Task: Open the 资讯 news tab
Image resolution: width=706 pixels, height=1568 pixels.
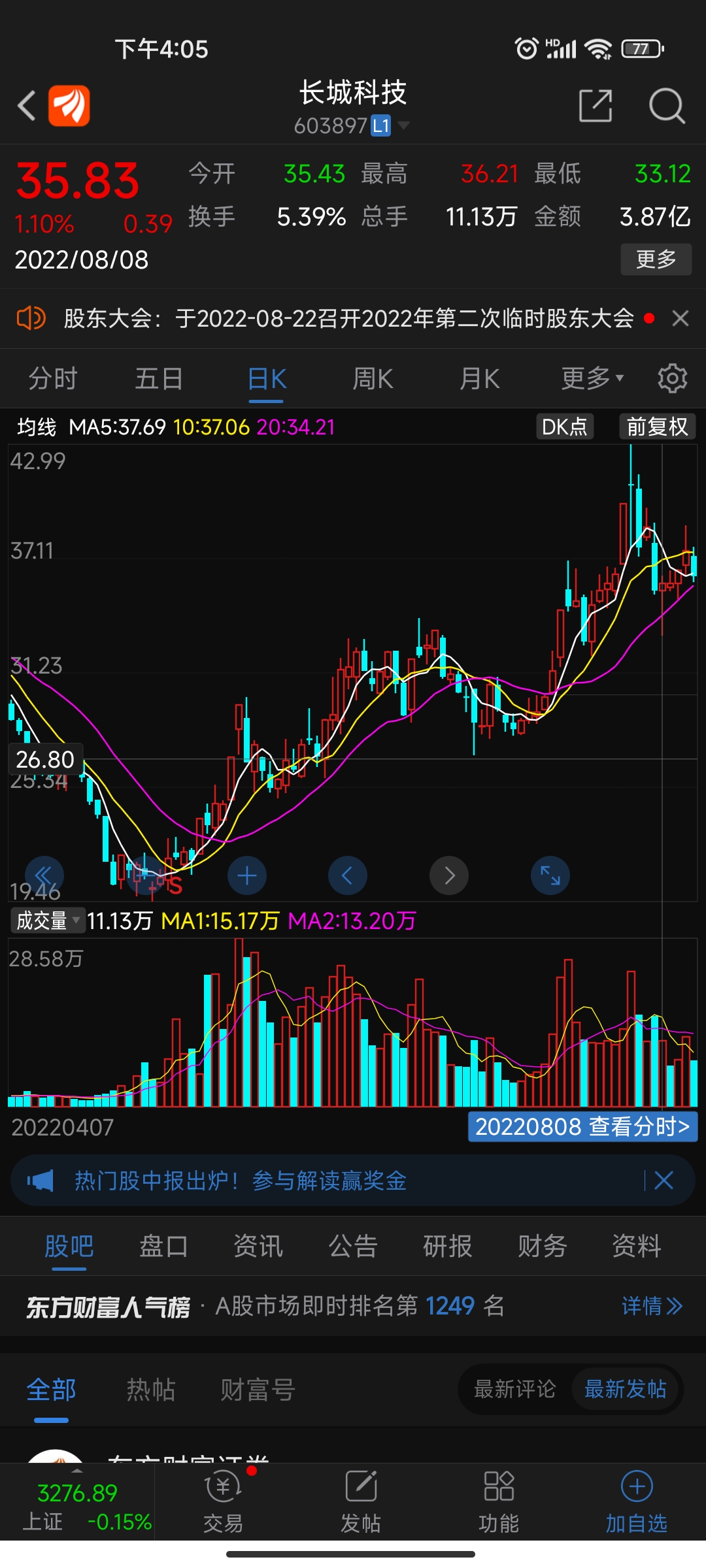Action: (x=258, y=1246)
